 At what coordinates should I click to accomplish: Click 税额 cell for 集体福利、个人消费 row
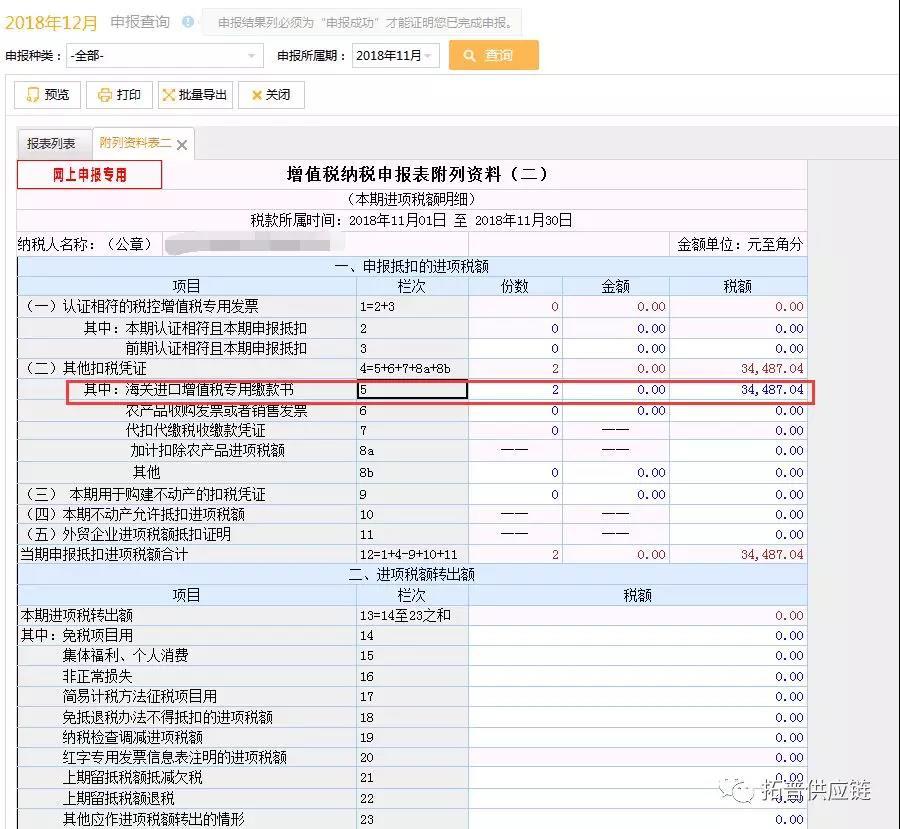click(637, 656)
